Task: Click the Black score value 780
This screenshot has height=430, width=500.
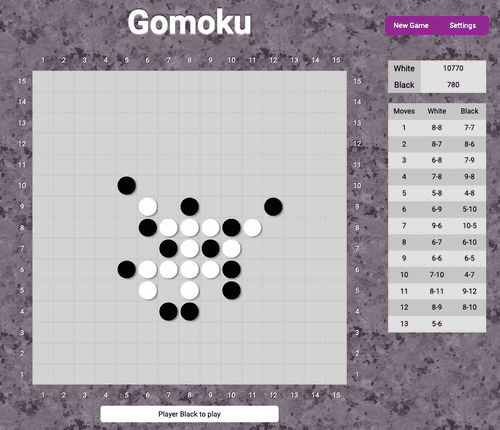Action: point(453,85)
